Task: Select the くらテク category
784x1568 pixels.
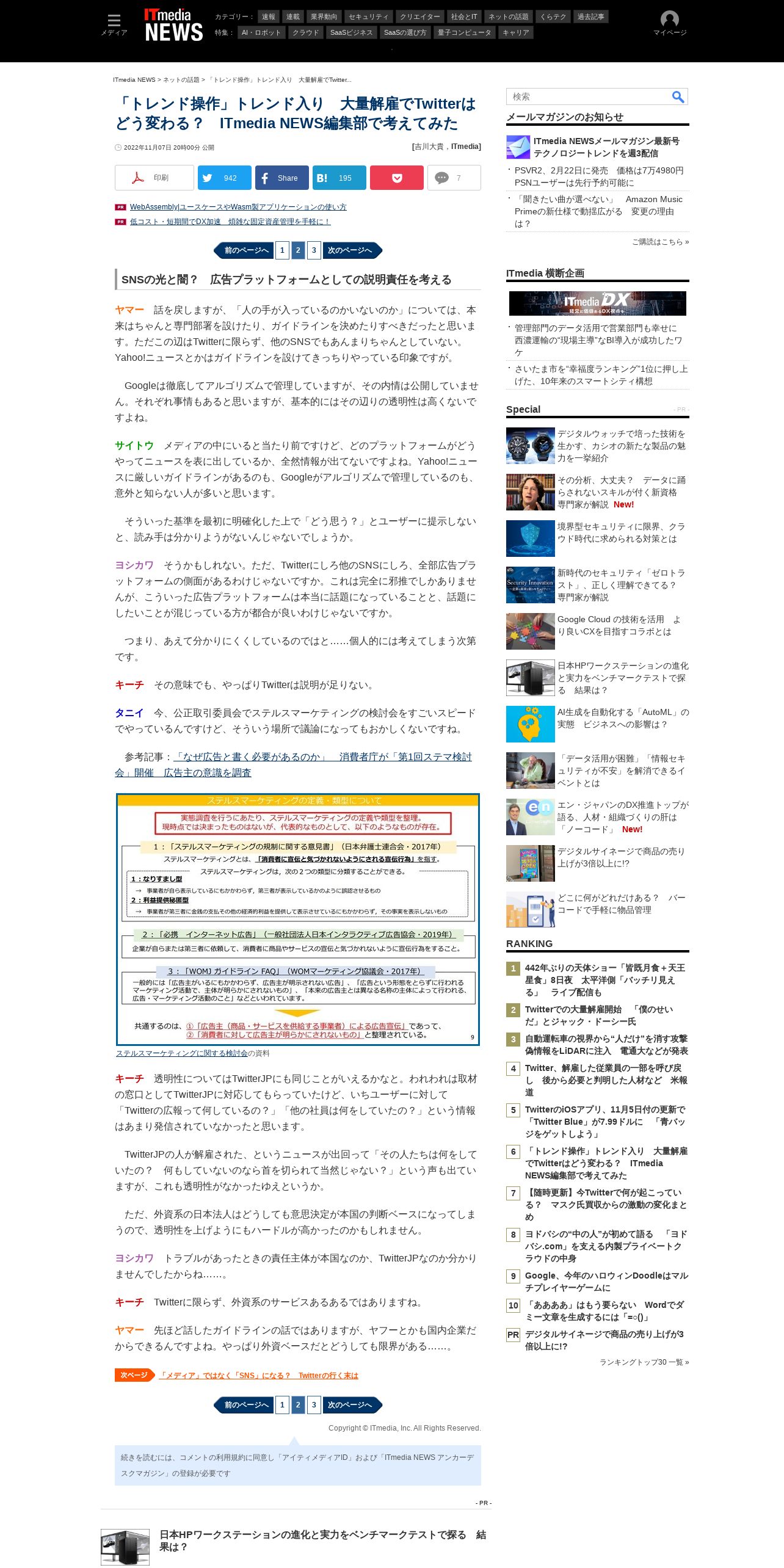Action: (x=553, y=16)
